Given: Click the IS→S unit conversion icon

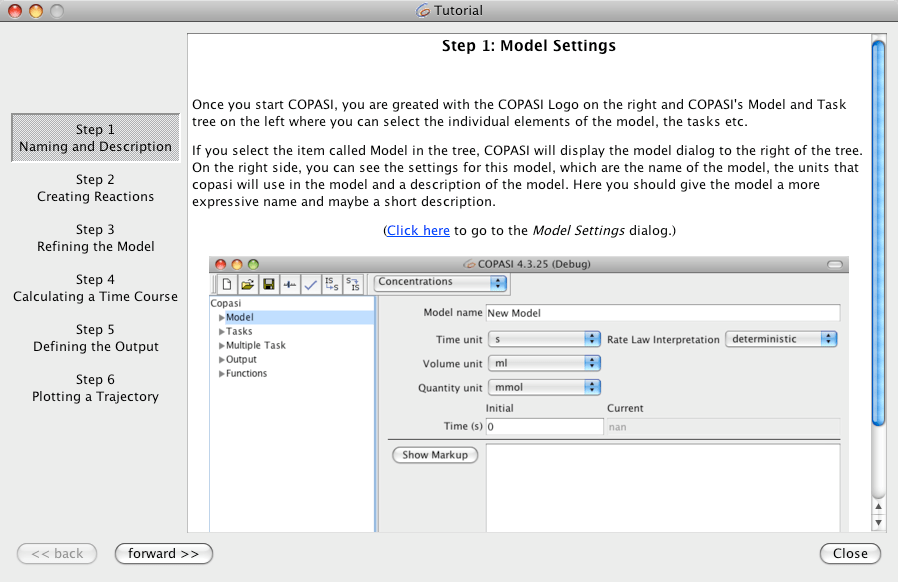Looking at the screenshot, I should (x=330, y=283).
